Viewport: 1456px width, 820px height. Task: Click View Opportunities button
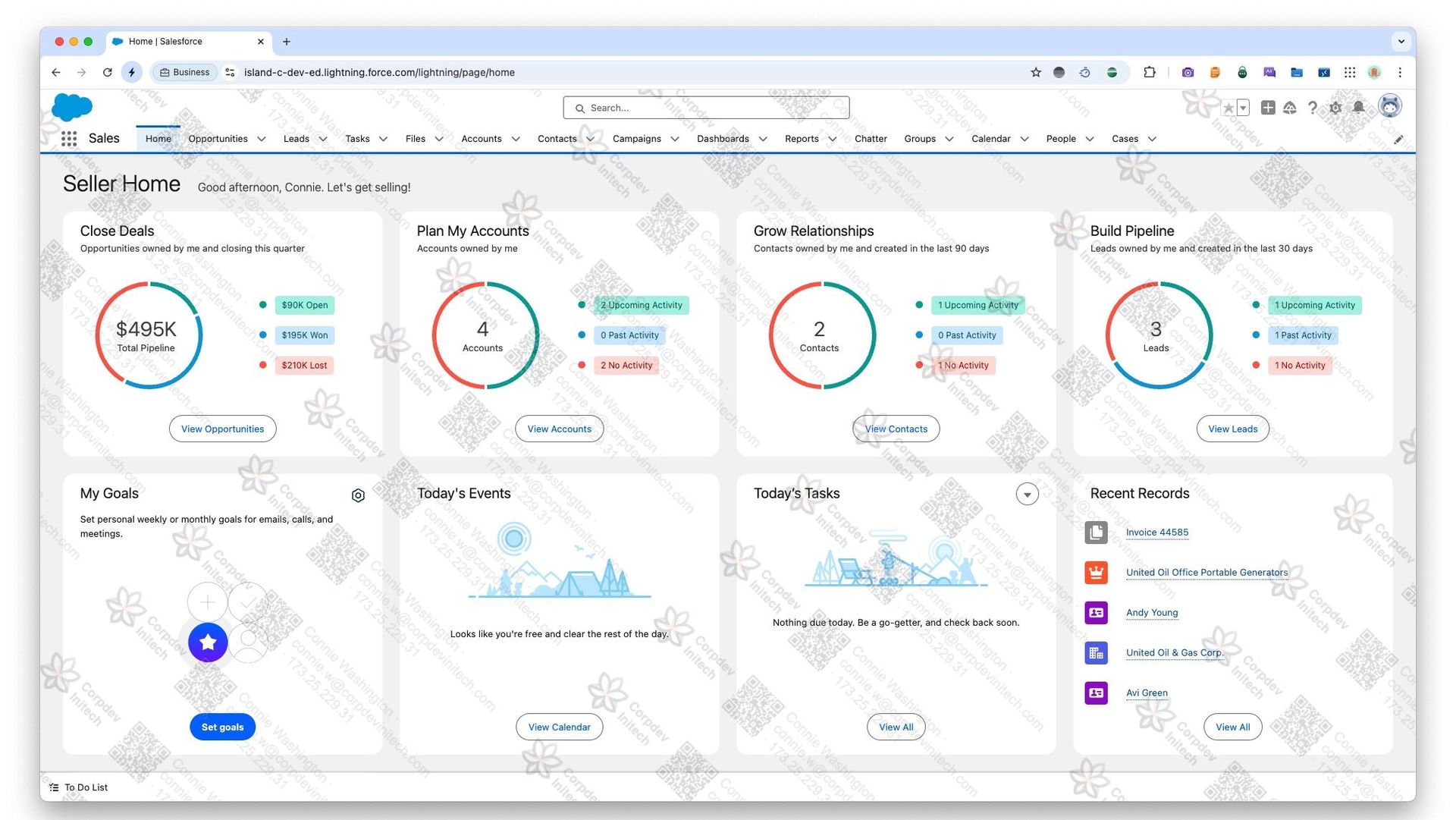pos(223,429)
